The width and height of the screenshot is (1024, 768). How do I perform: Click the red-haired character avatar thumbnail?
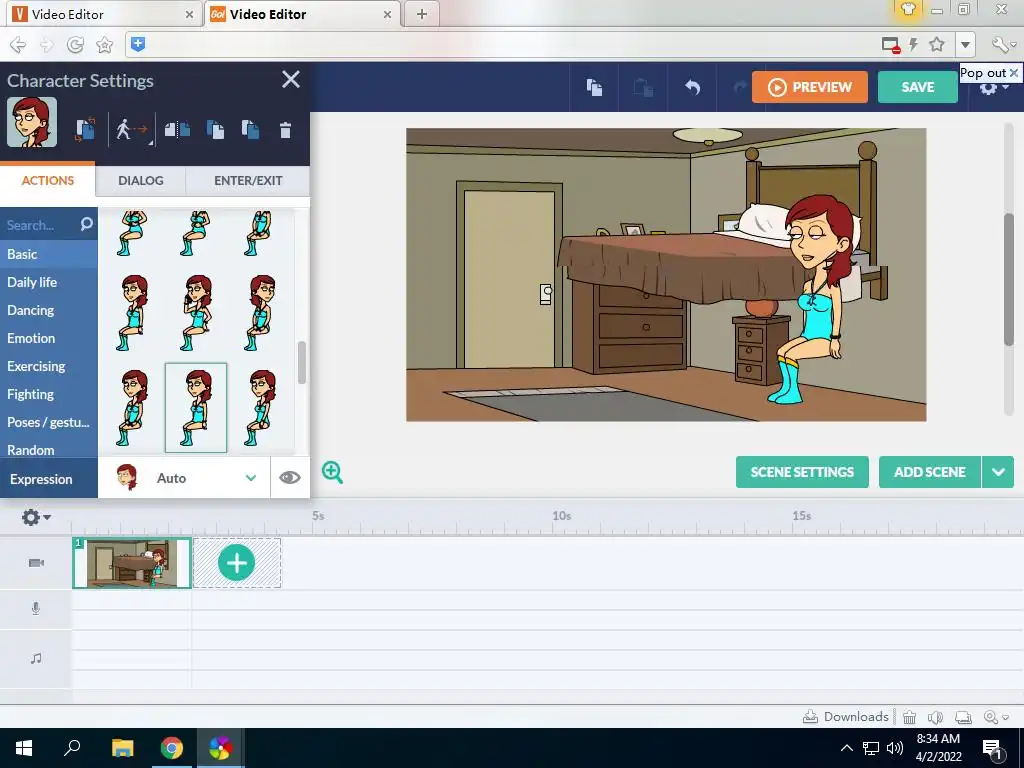click(x=32, y=122)
